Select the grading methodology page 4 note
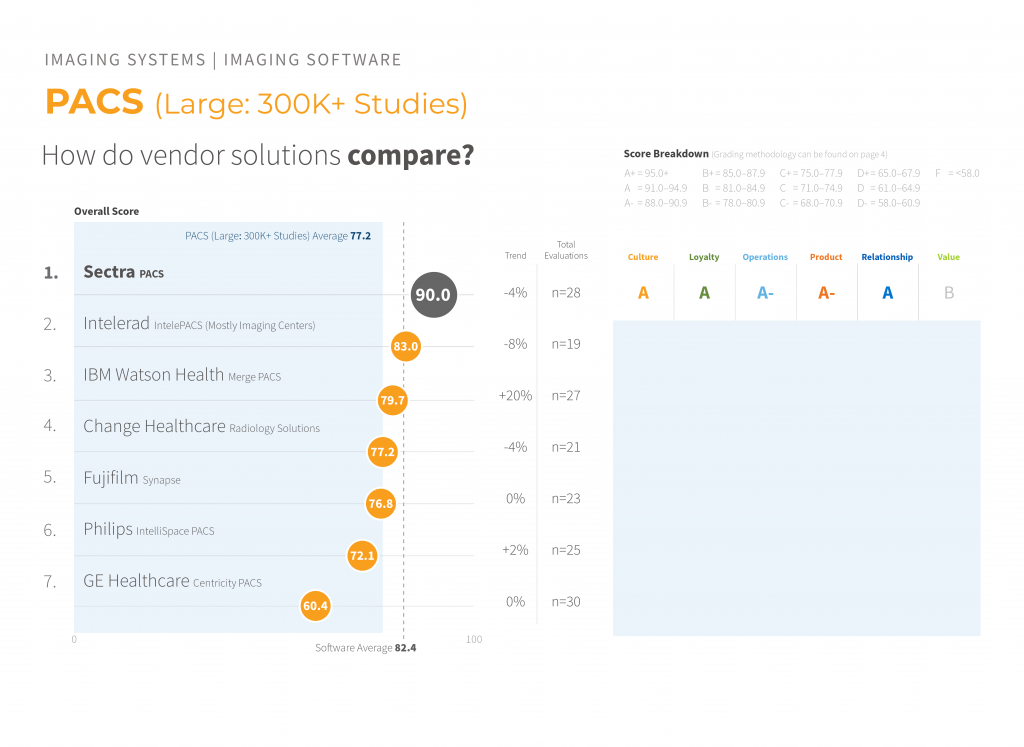 pyautogui.click(x=799, y=155)
